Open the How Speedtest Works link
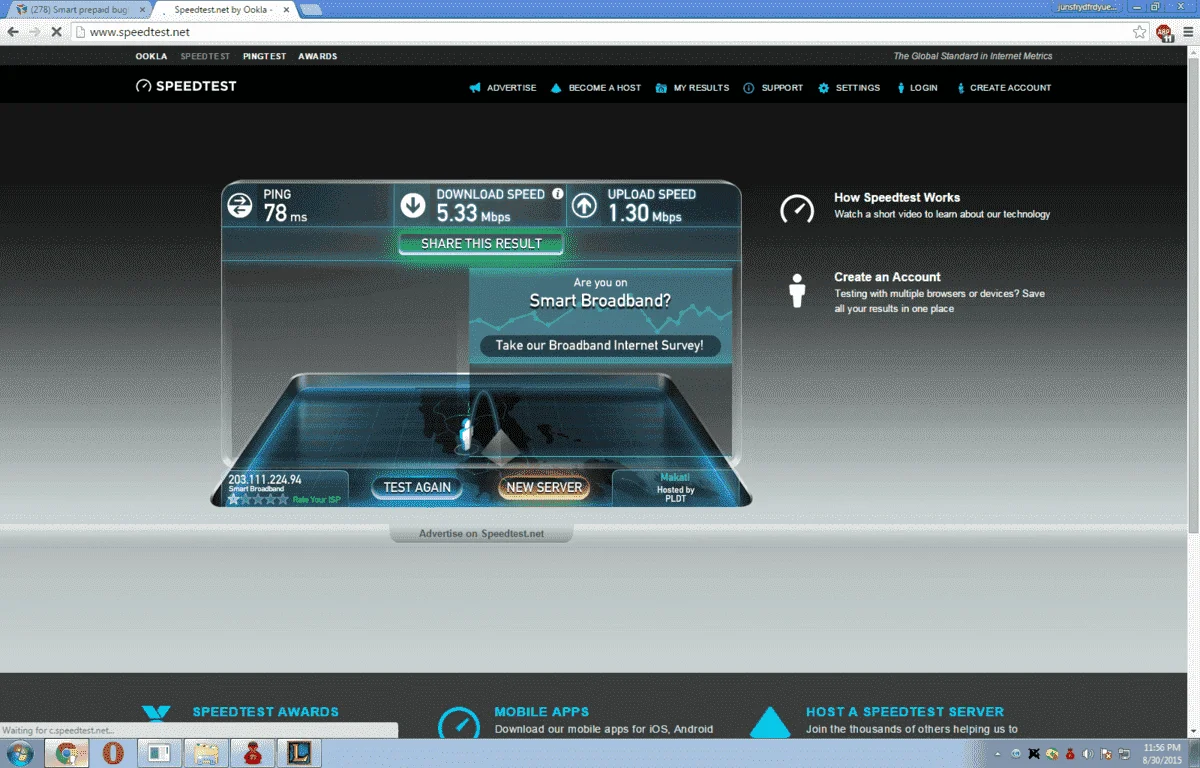This screenshot has width=1200, height=768. [897, 198]
